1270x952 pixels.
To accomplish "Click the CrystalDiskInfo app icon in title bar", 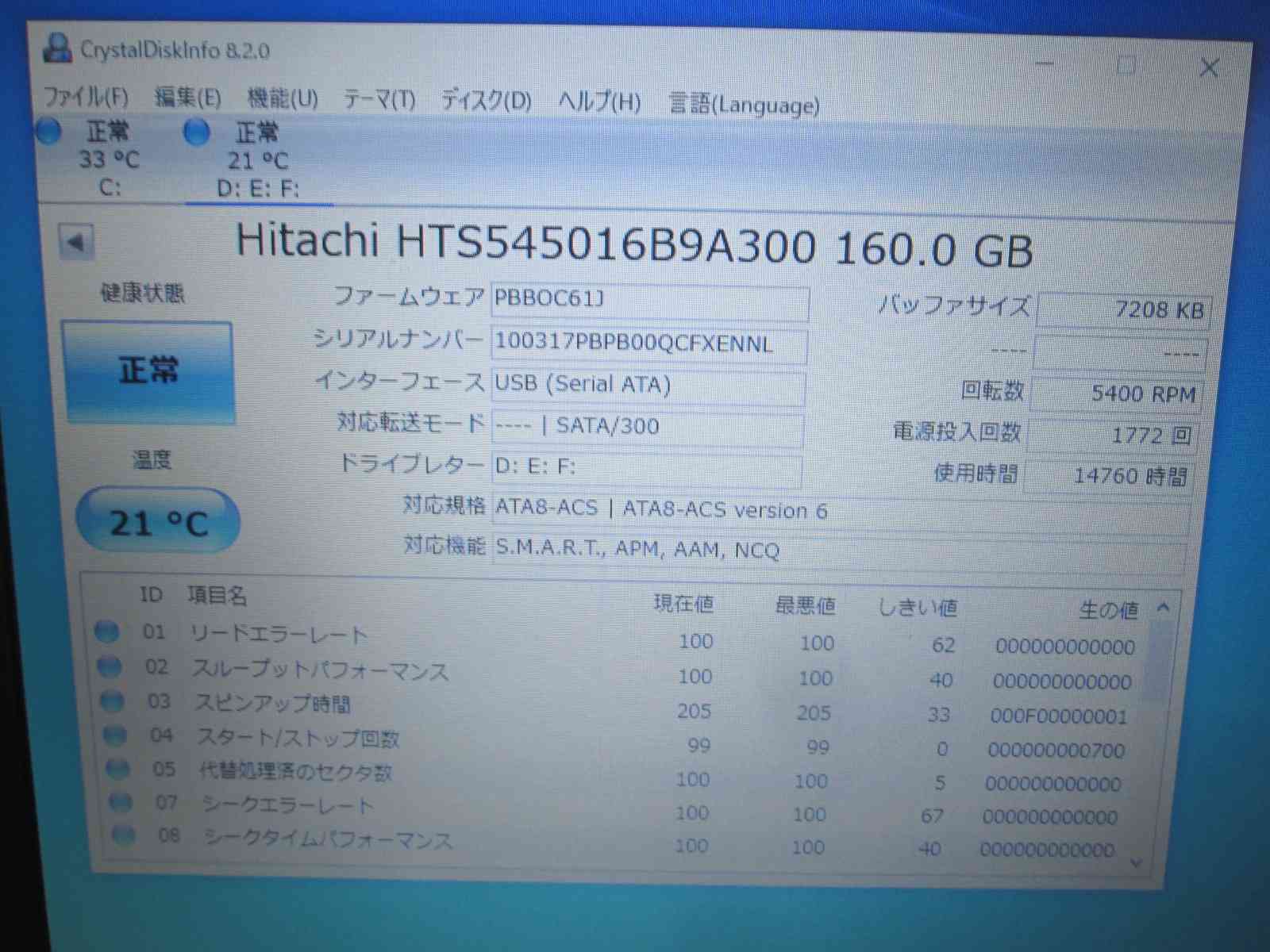I will pos(57,47).
